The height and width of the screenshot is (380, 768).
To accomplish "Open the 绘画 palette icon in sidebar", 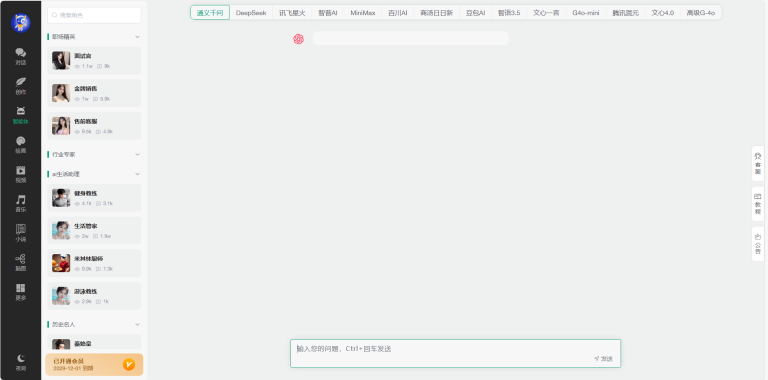I will (x=21, y=145).
